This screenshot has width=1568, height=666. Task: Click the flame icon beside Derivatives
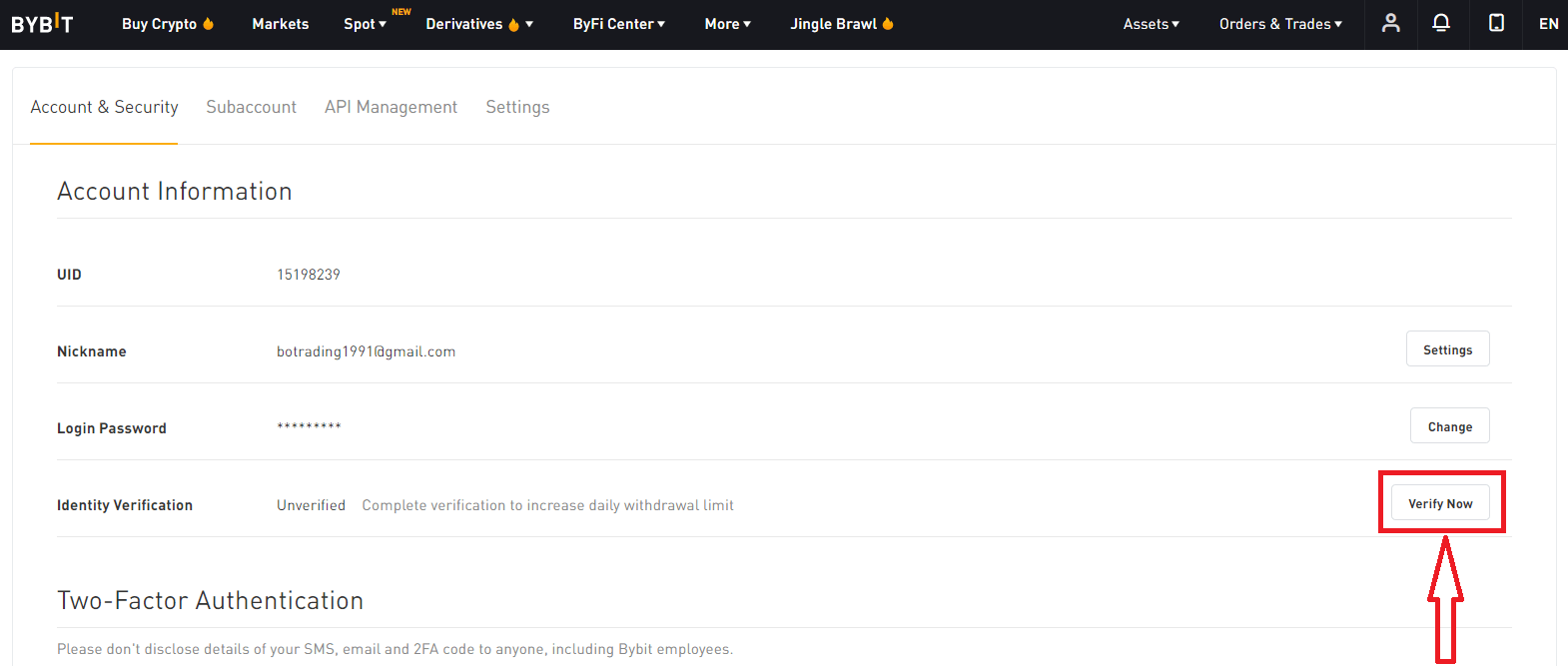513,25
